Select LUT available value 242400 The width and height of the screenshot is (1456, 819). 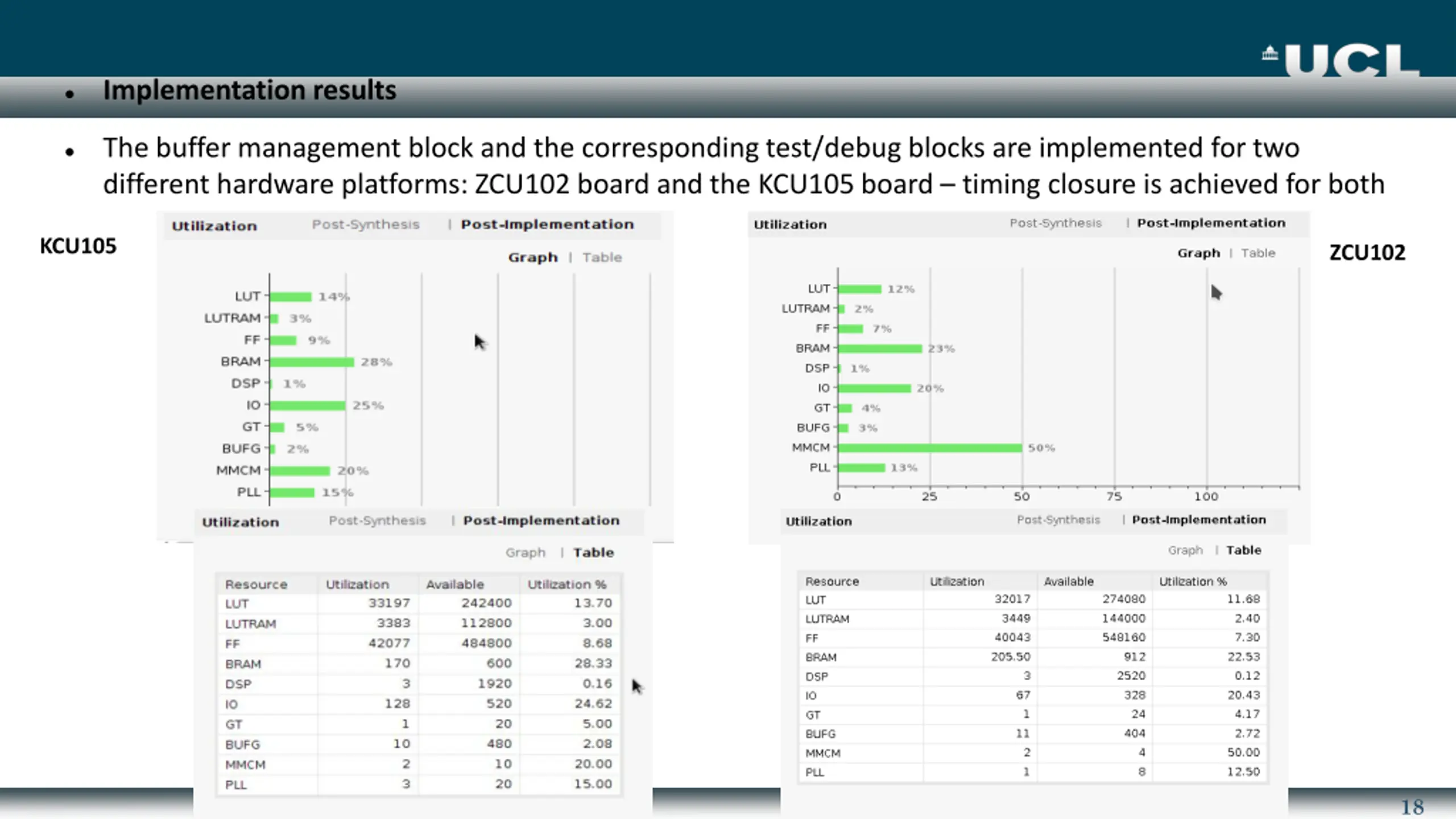pos(486,603)
